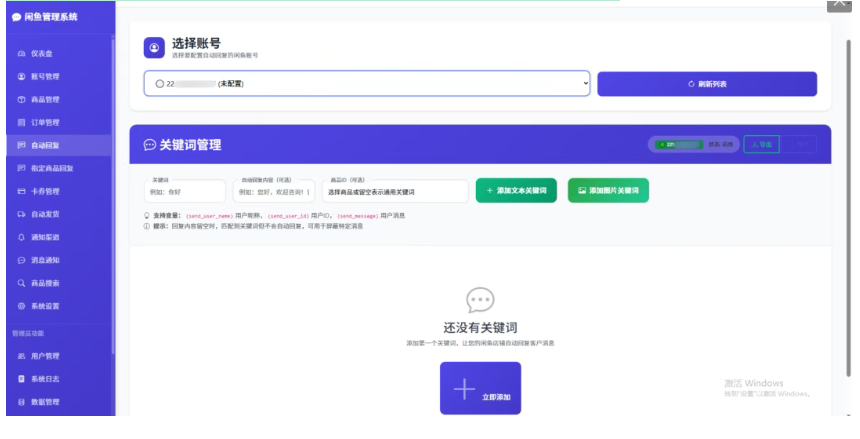Screen dimensions: 860x439
Task: Open the 消息通知 menu item
Action: (x=59, y=261)
